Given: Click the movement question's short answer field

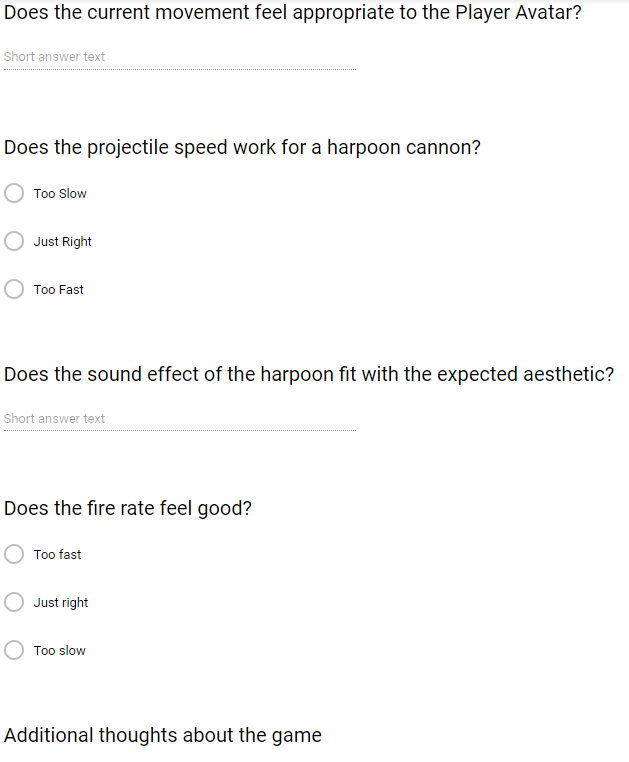Looking at the screenshot, I should tap(180, 57).
